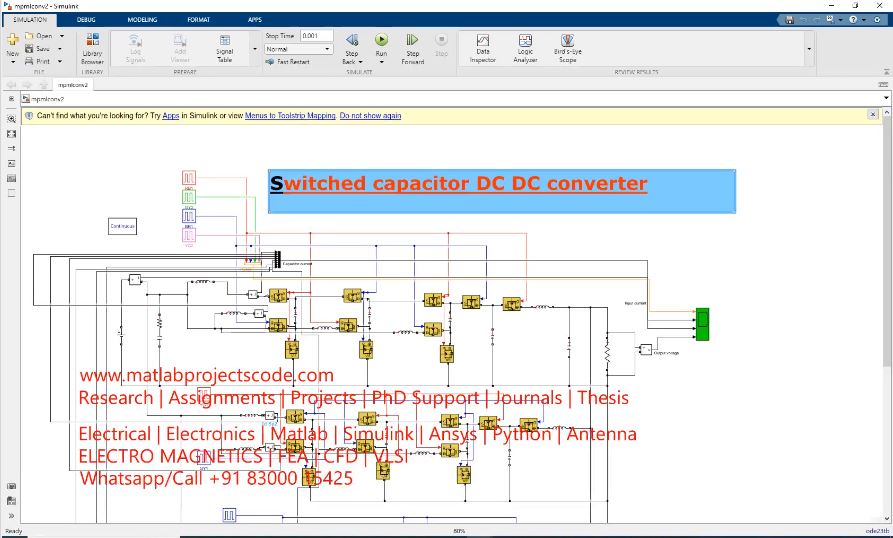The width and height of the screenshot is (893, 538).
Task: Select the green pulse generator block
Action: [x=189, y=197]
